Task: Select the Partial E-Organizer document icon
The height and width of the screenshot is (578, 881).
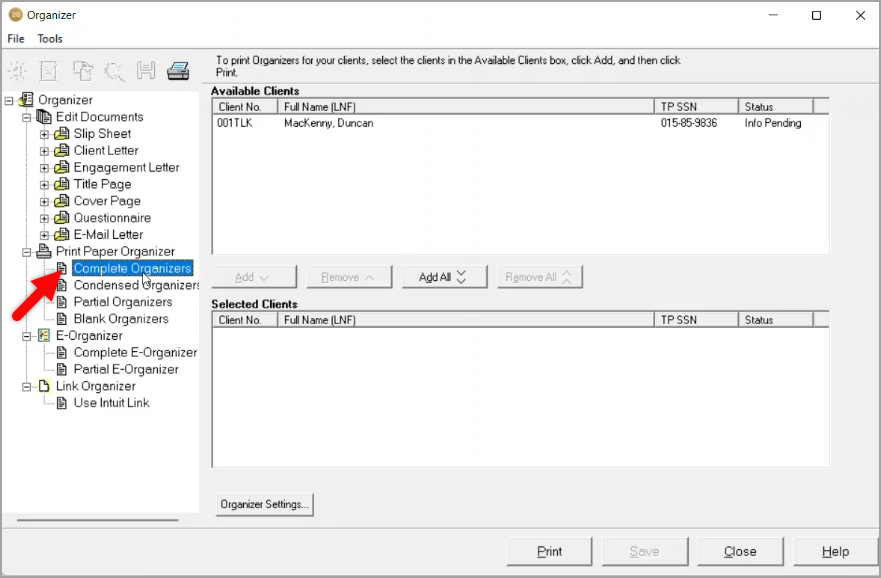Action: pos(62,370)
